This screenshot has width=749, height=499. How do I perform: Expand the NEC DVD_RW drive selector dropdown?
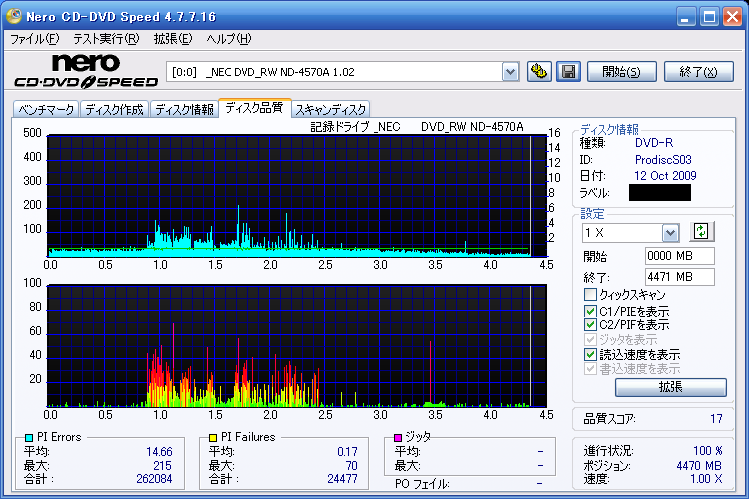pyautogui.click(x=510, y=72)
